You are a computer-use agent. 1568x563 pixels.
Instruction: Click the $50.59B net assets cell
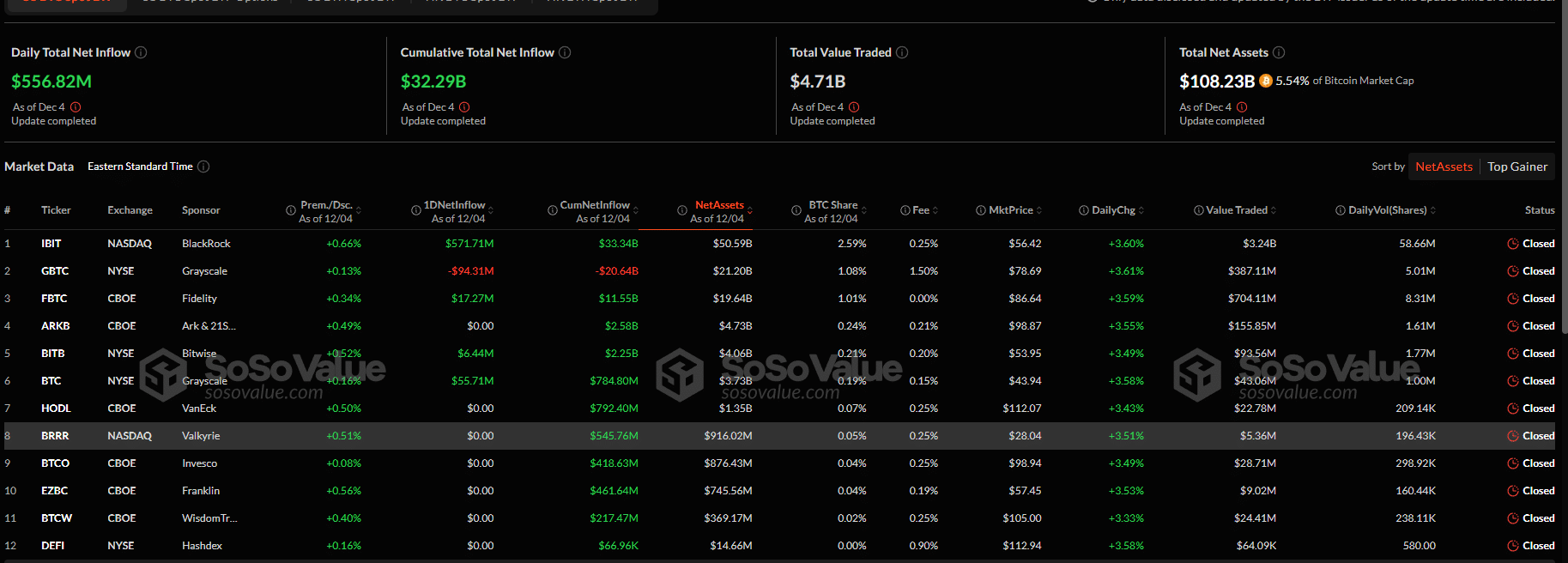click(x=733, y=244)
